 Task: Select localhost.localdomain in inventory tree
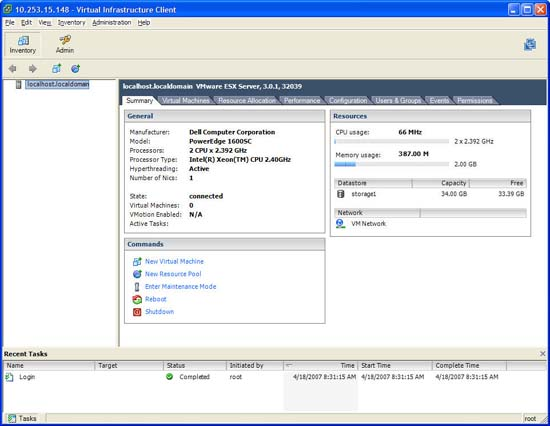tap(58, 84)
